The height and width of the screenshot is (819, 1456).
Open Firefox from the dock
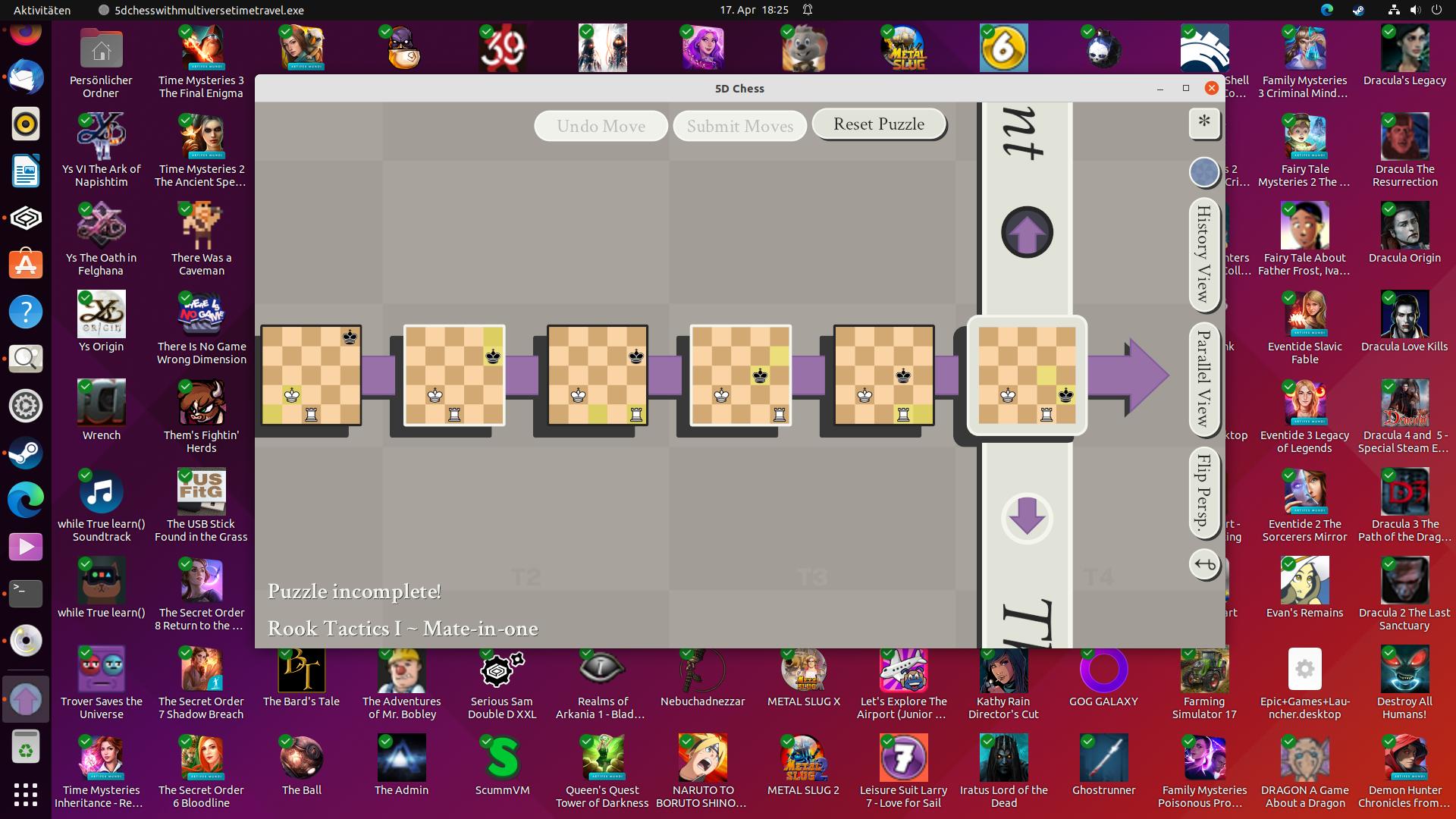point(26,34)
